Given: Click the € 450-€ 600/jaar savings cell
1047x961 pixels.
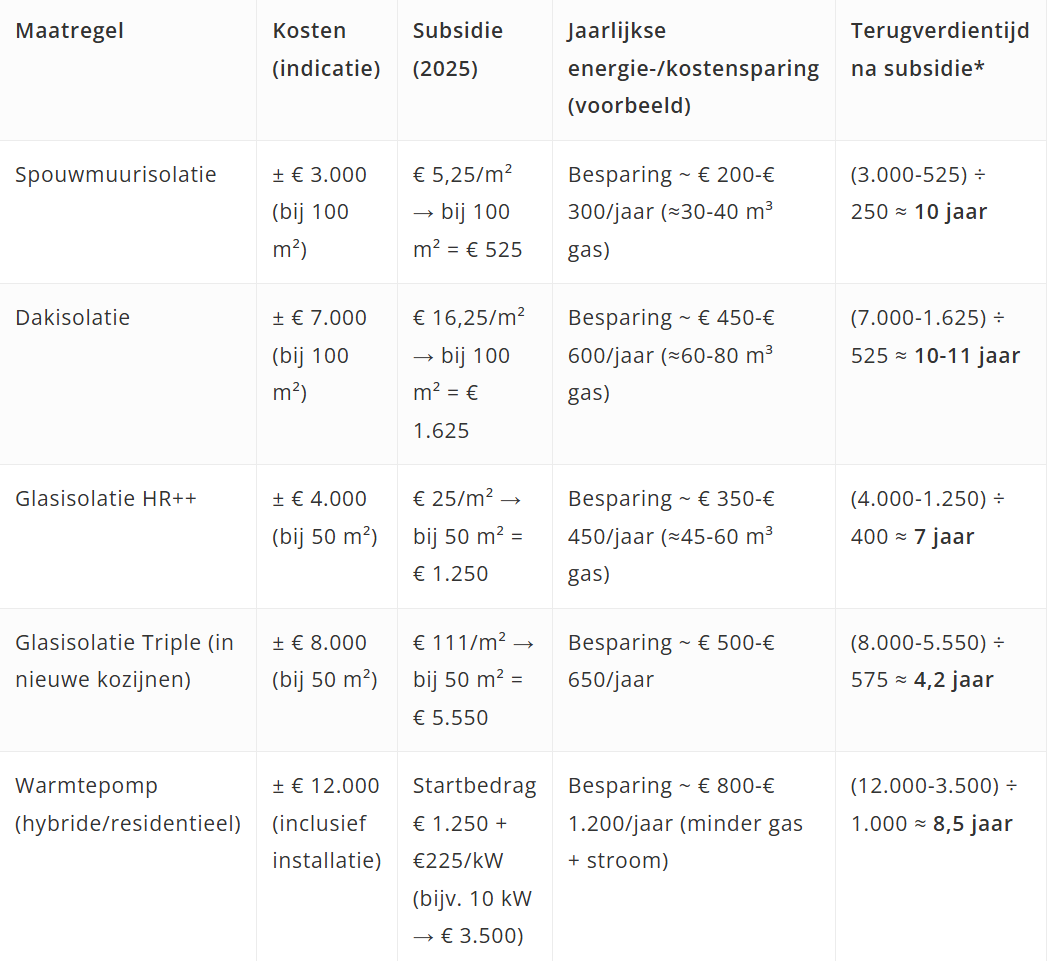Looking at the screenshot, I should tap(671, 355).
